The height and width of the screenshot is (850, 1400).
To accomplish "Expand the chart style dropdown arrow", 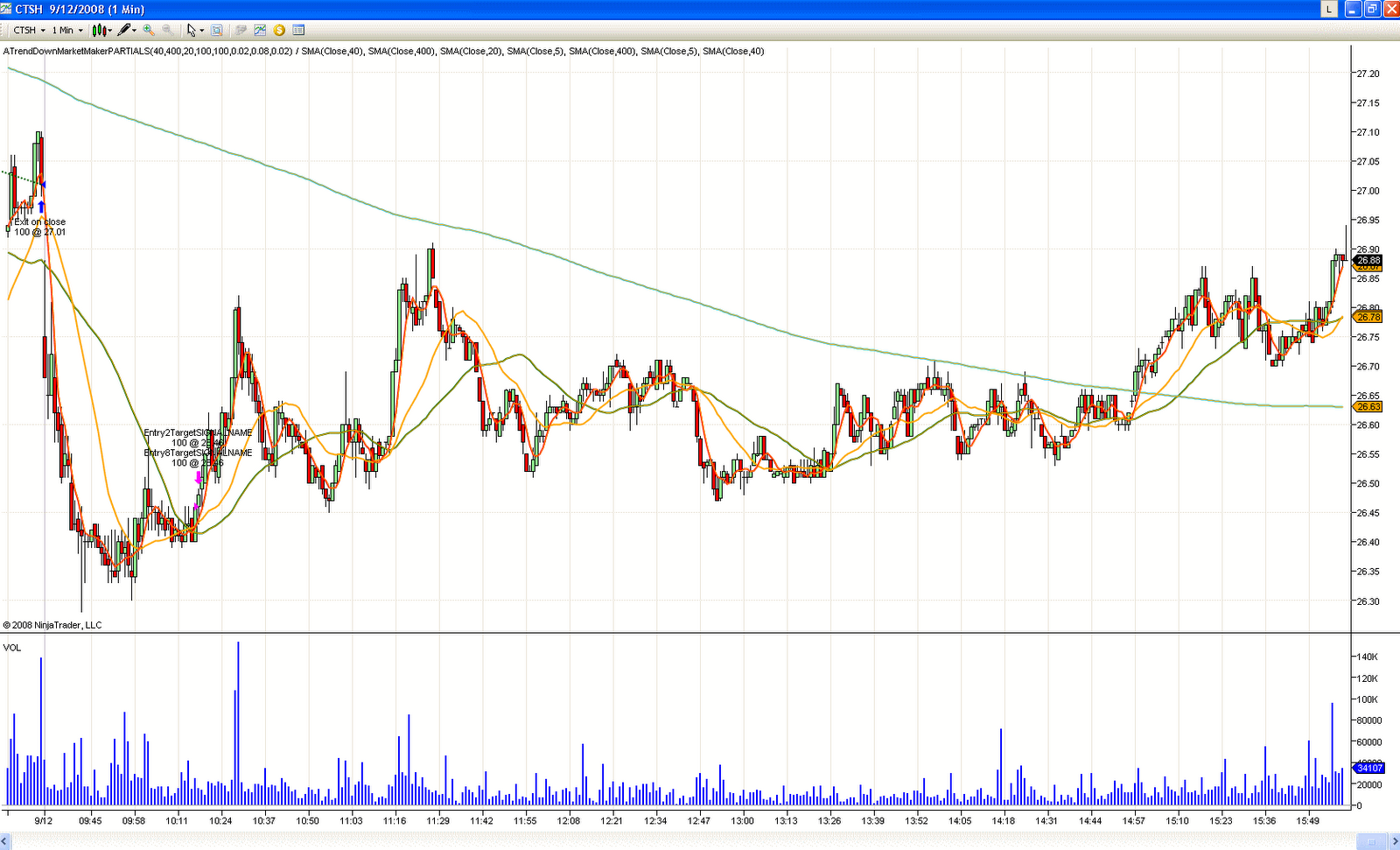I will [x=110, y=31].
